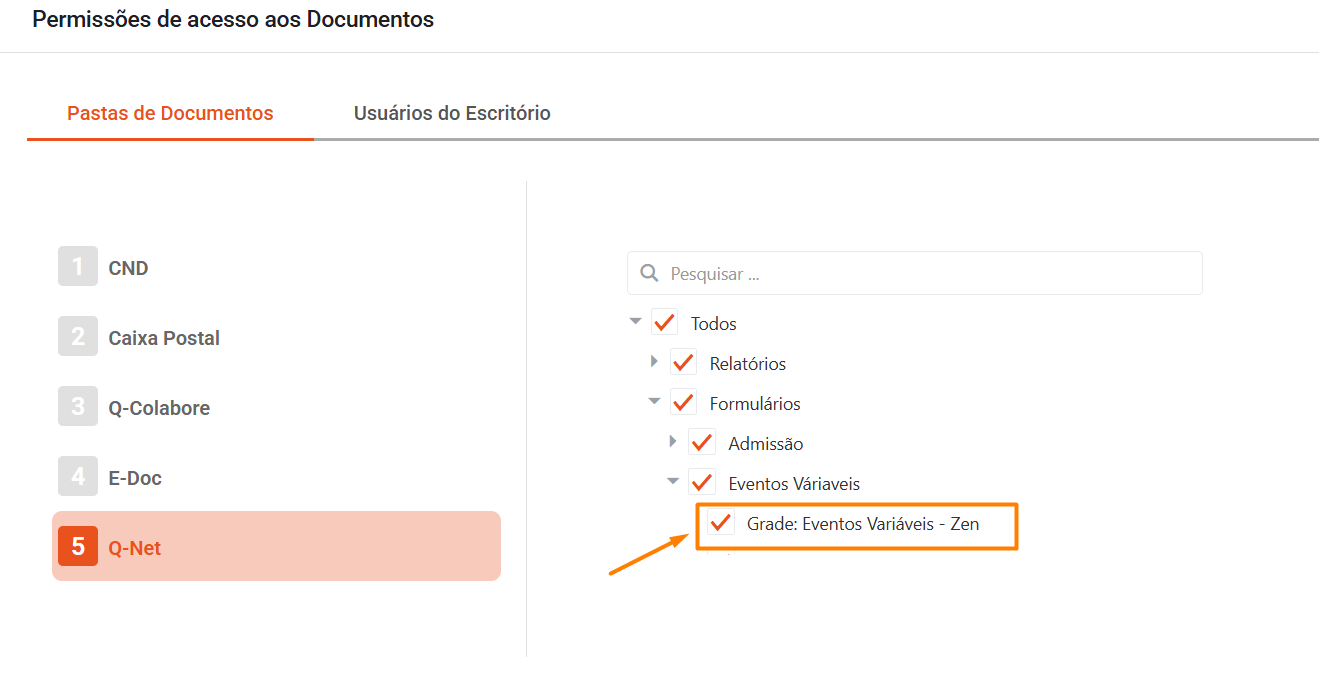Collapse the Formulários tree node

click(654, 402)
